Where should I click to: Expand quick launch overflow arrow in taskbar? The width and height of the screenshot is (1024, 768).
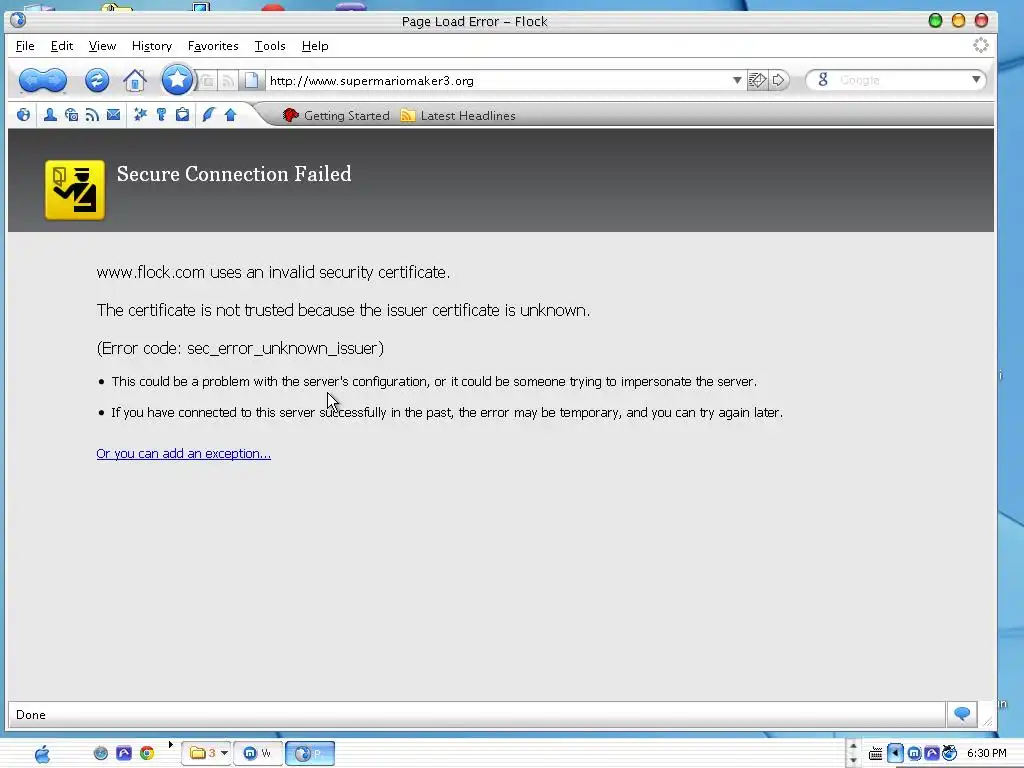tap(170, 744)
